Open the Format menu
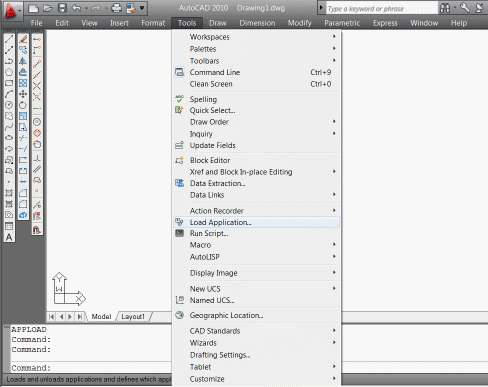The width and height of the screenshot is (488, 387). click(153, 23)
